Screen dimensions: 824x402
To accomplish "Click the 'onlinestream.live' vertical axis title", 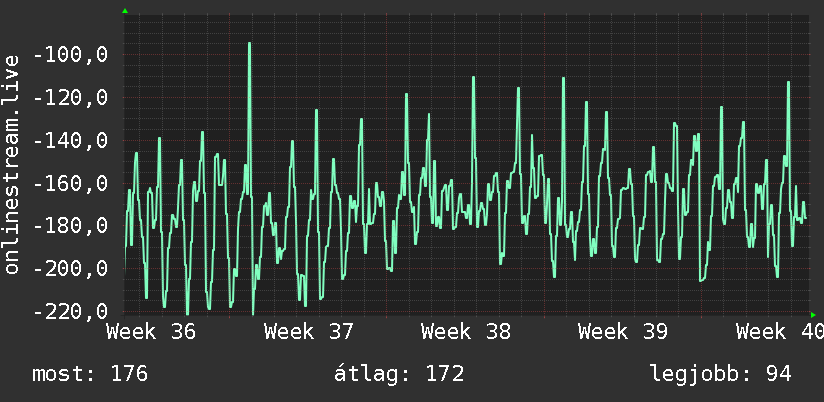I will 12,164.
